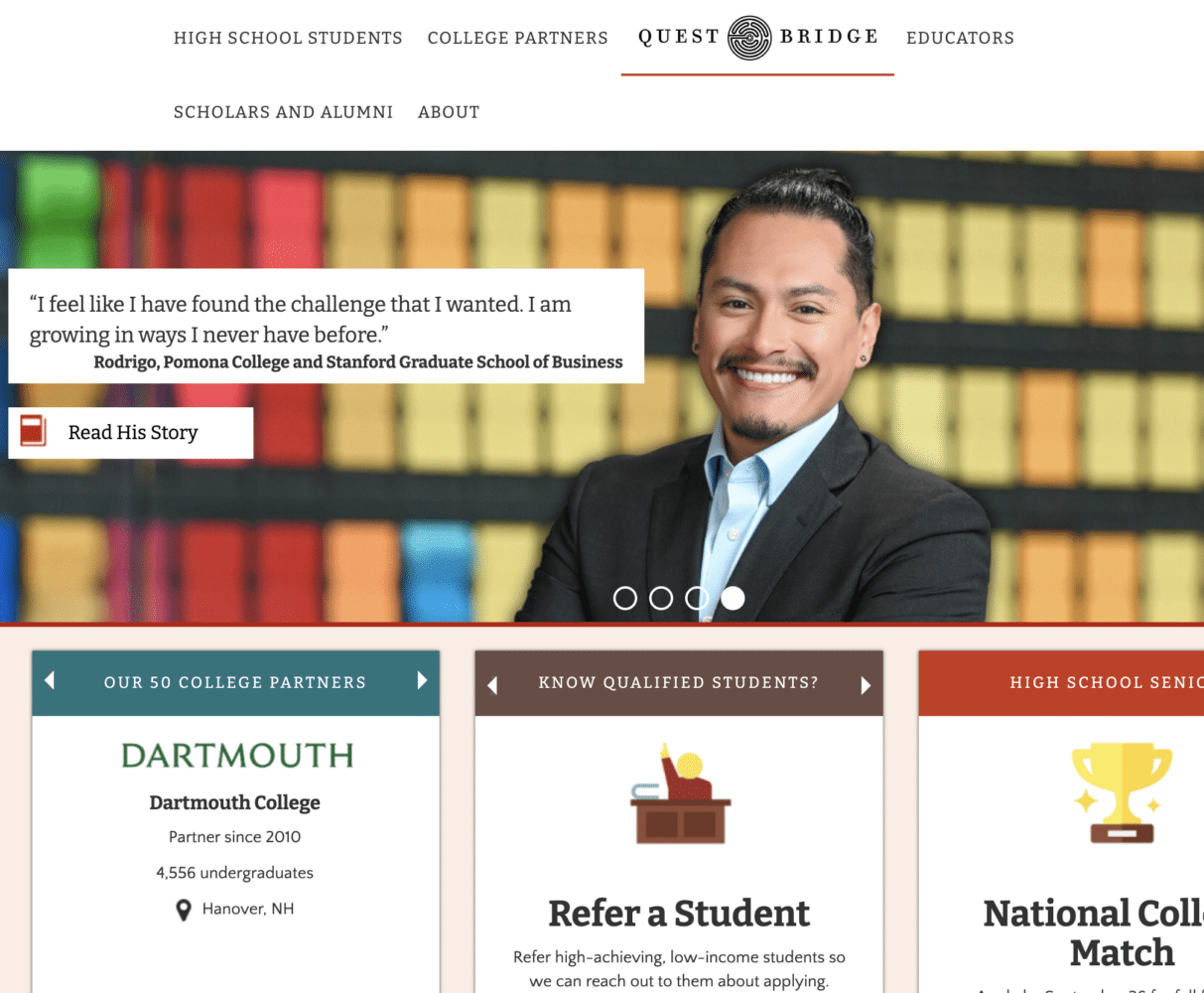Open the Refer a Student heading link
Viewport: 1204px width, 993px height.
click(x=679, y=914)
